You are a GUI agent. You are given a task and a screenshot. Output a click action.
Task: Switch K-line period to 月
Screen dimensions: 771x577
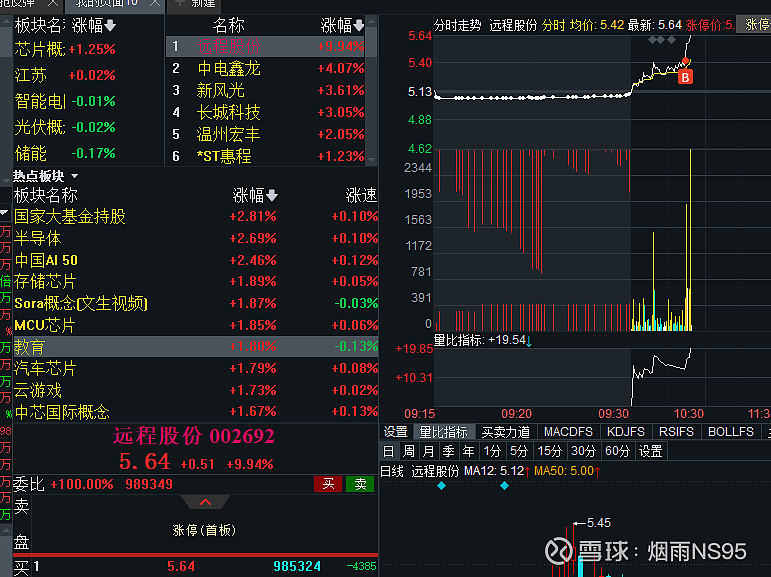tap(428, 451)
